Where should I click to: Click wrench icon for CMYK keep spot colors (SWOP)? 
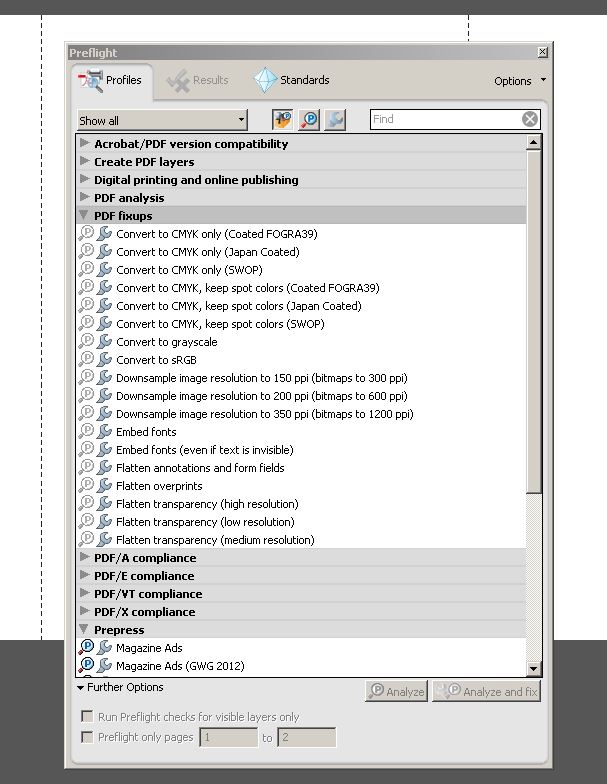[x=104, y=324]
